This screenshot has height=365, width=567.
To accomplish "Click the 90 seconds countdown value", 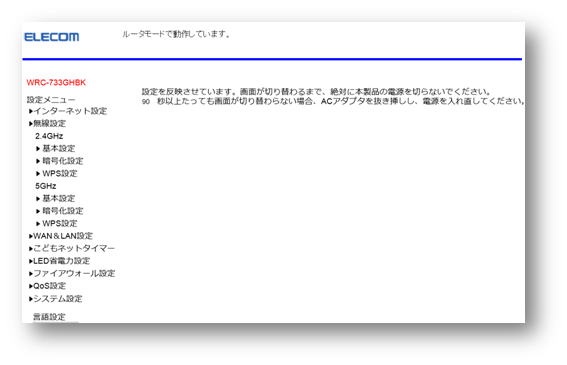I will coord(146,102).
